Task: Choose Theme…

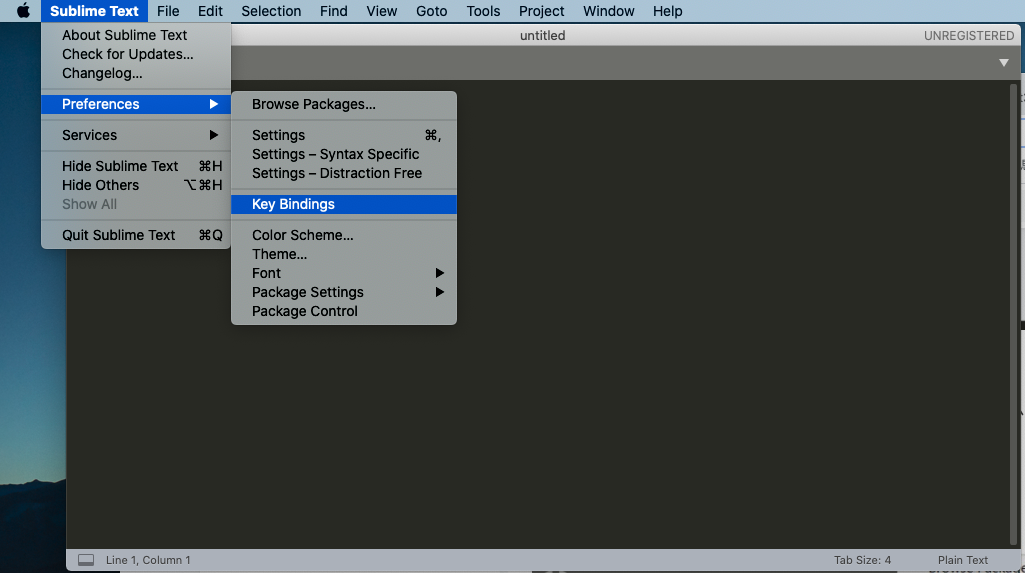Action: [344, 254]
